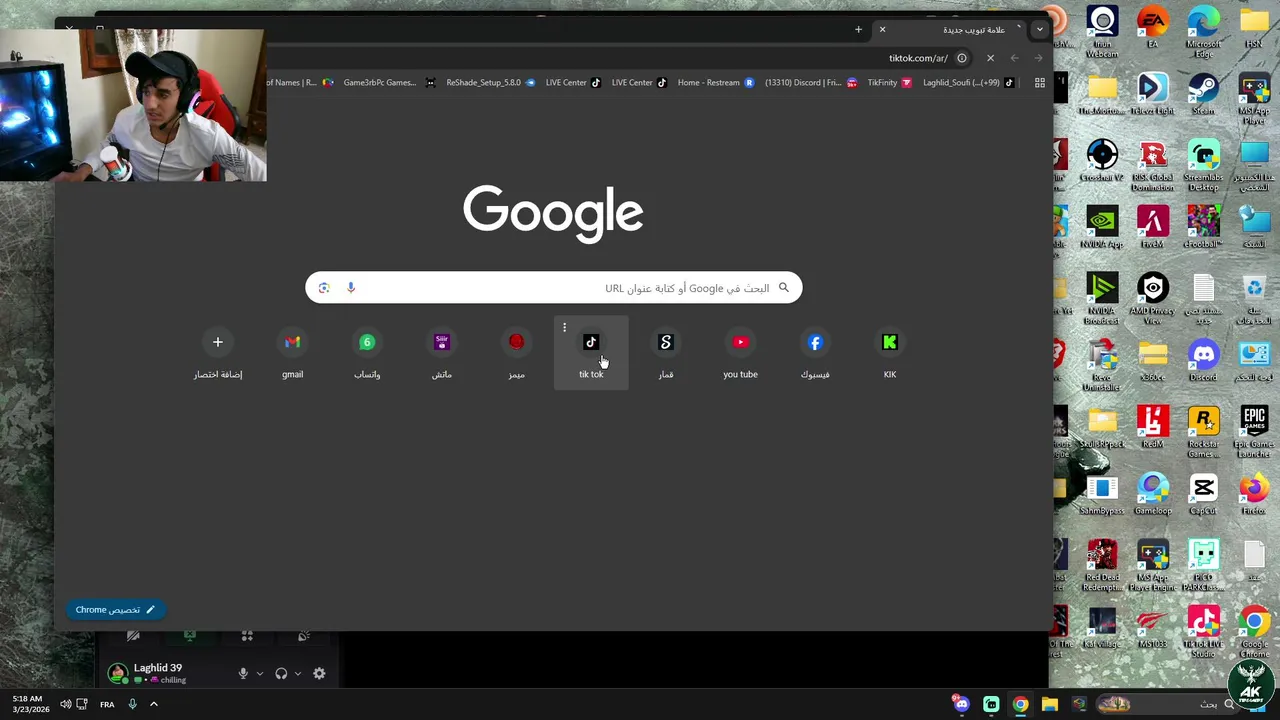Screen dimensions: 1280x720
Task: Click the Customize Chrome button
Action: point(116,609)
